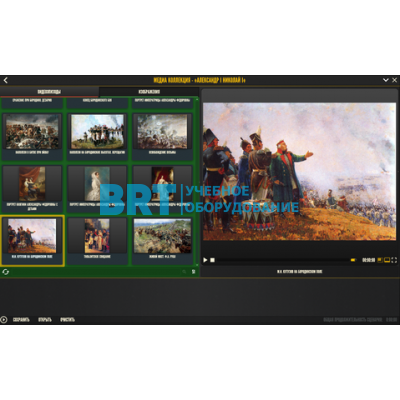Click the refresh icon below the gallery

coord(5,272)
